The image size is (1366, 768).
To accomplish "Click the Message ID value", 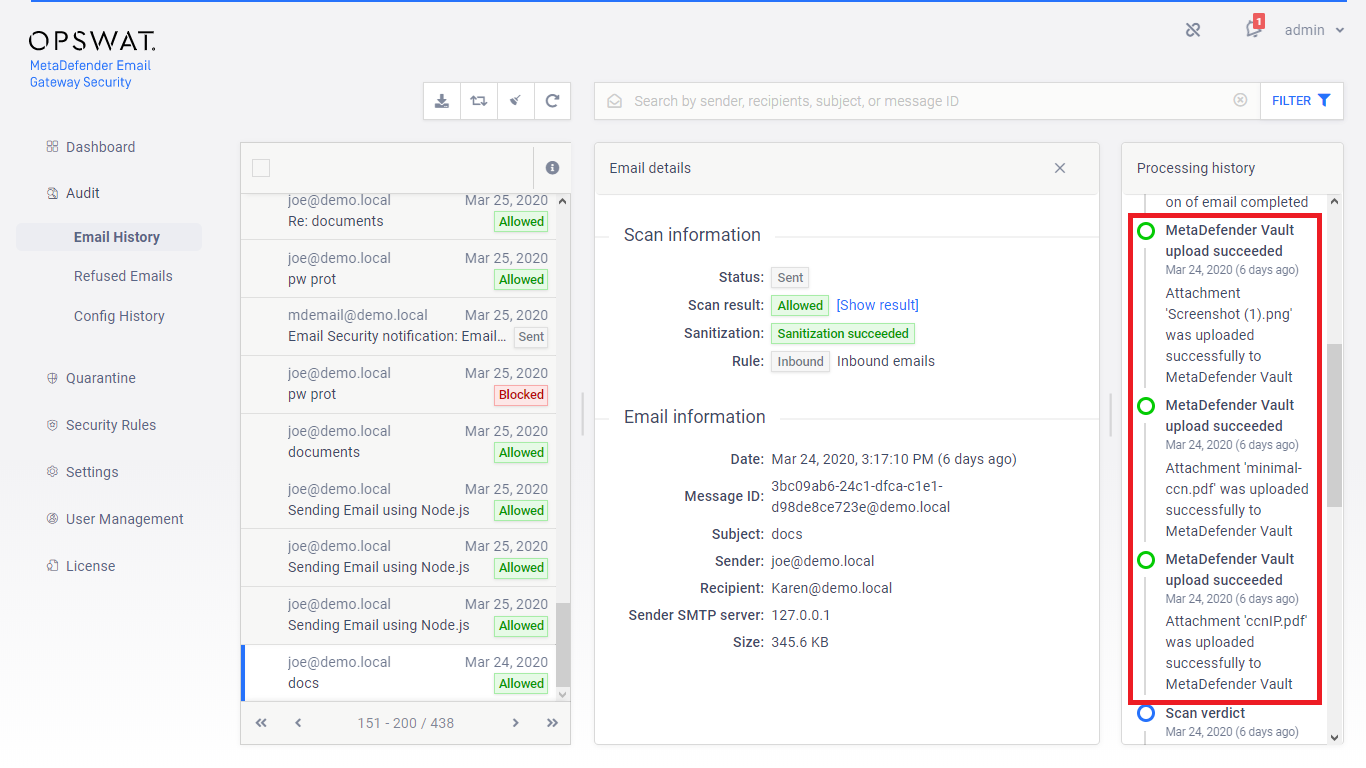I will coord(860,497).
